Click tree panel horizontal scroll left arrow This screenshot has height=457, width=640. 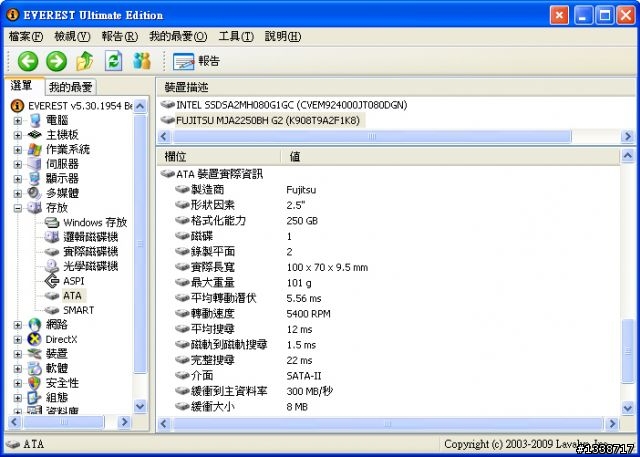pyautogui.click(x=14, y=422)
